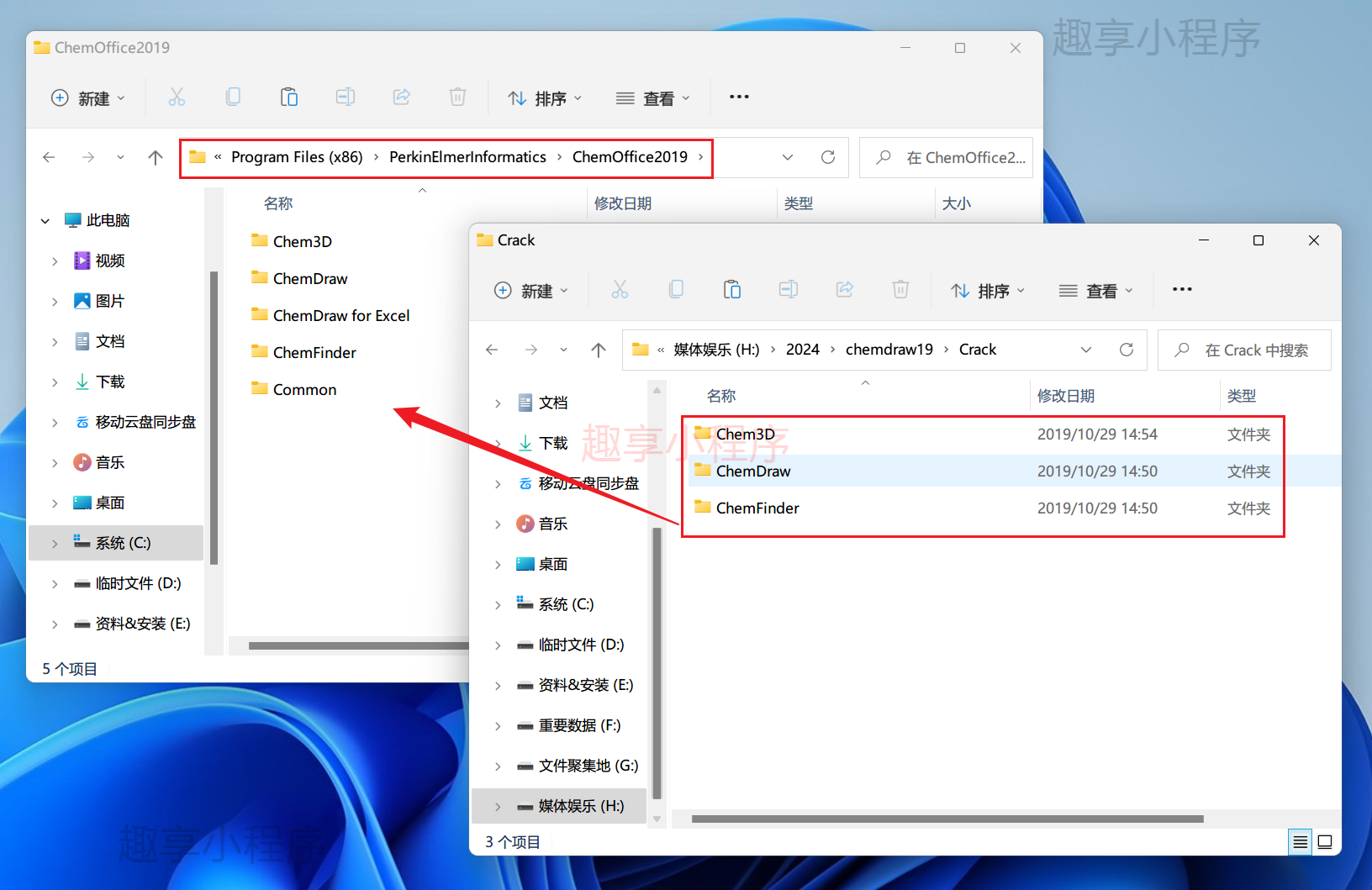The width and height of the screenshot is (1372, 890).
Task: Click Cut icon in Crack window toolbar
Action: pos(620,290)
